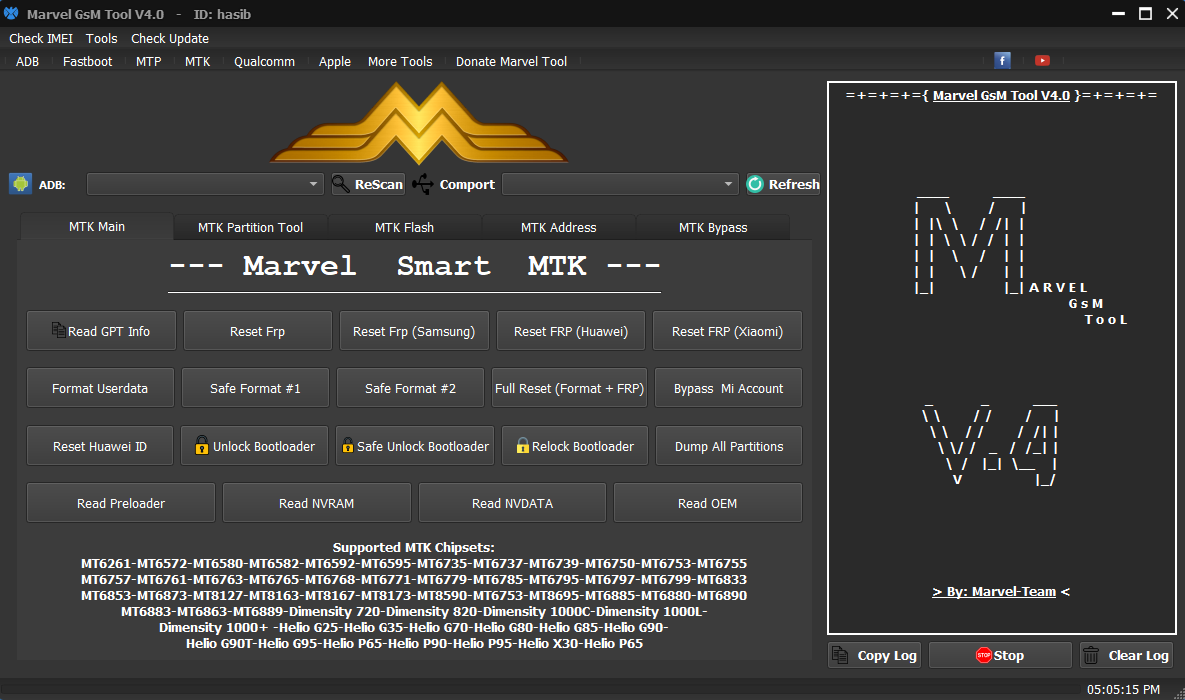Click Reset FRP (Xiaomi) button
The image size is (1185, 700).
(727, 331)
